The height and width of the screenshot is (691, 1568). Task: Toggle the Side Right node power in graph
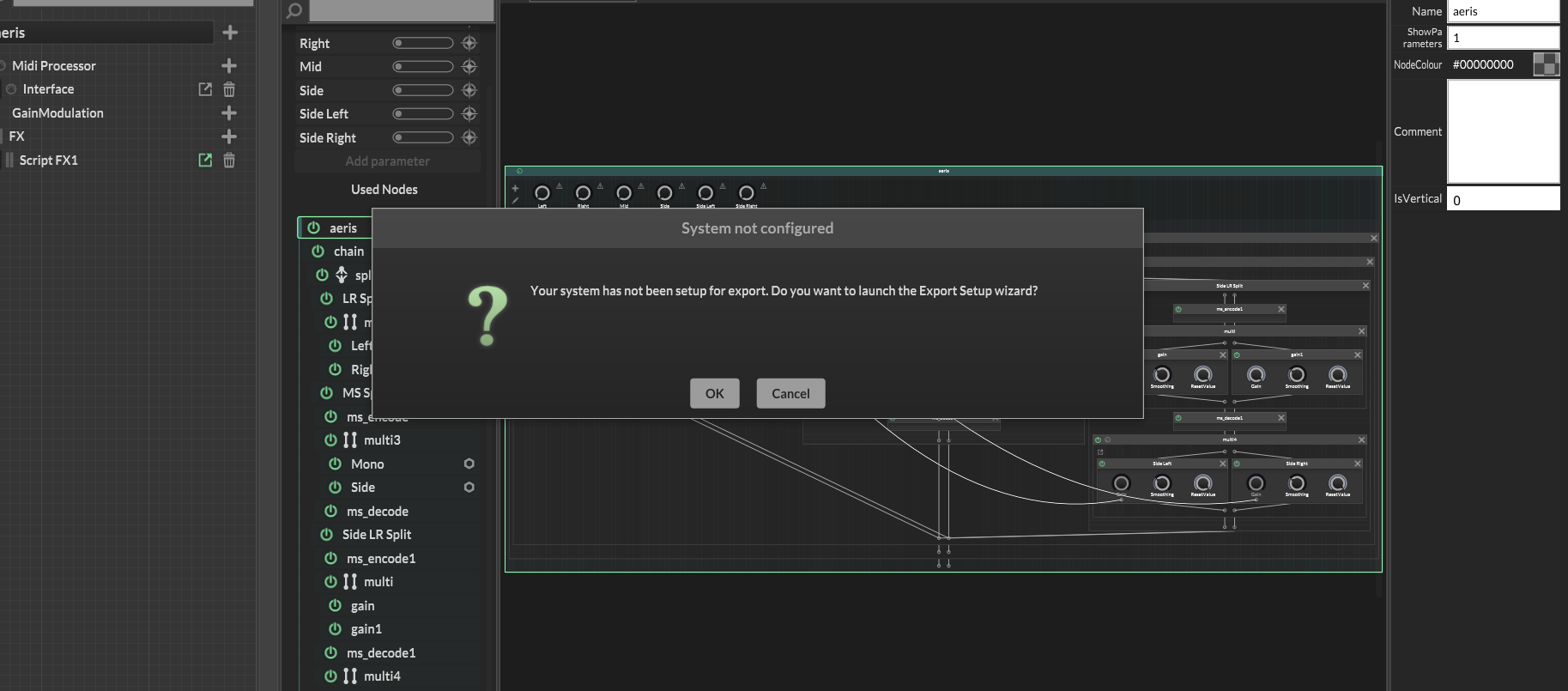[x=1237, y=464]
